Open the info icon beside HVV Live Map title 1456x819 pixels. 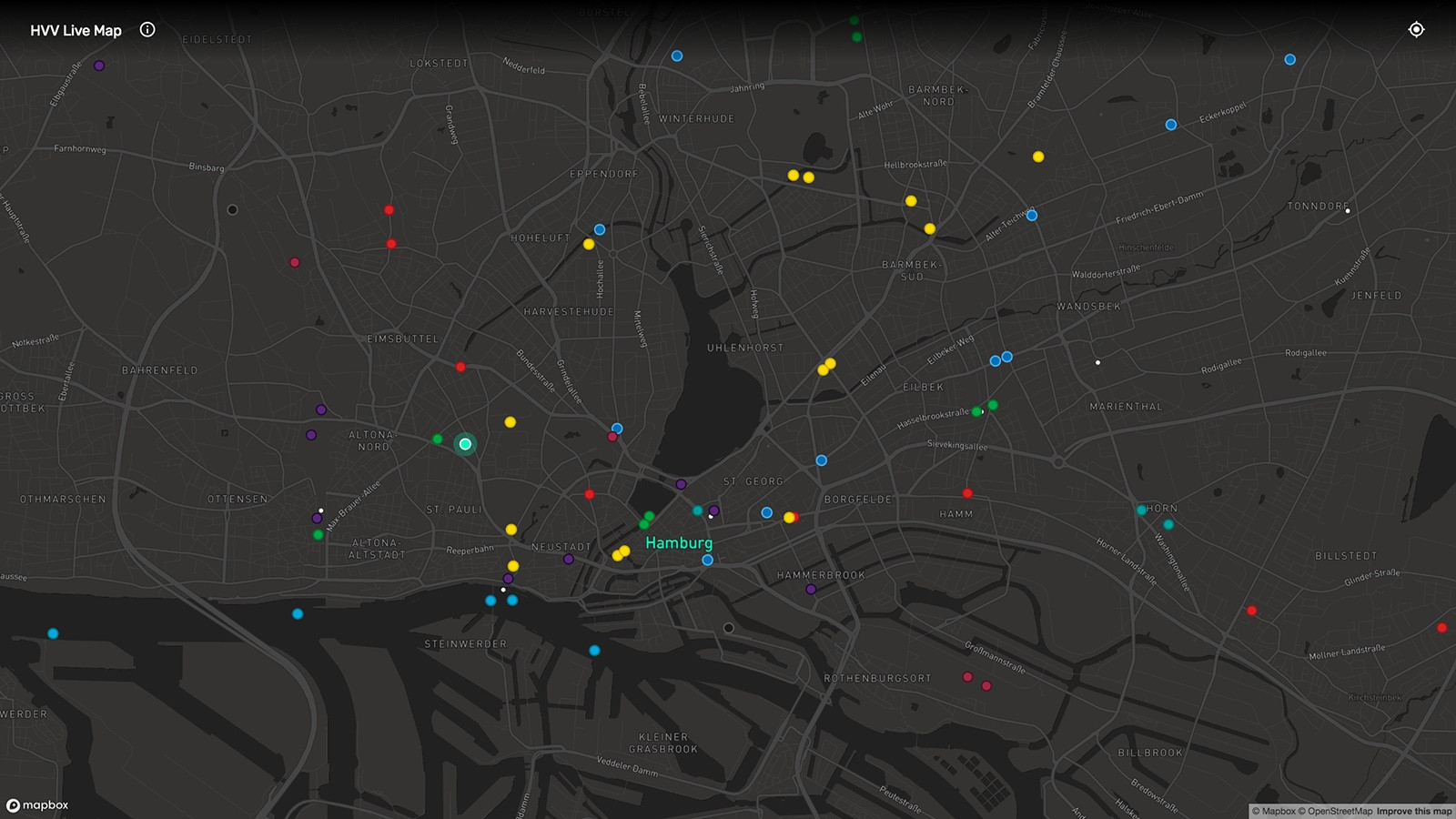pyautogui.click(x=147, y=30)
